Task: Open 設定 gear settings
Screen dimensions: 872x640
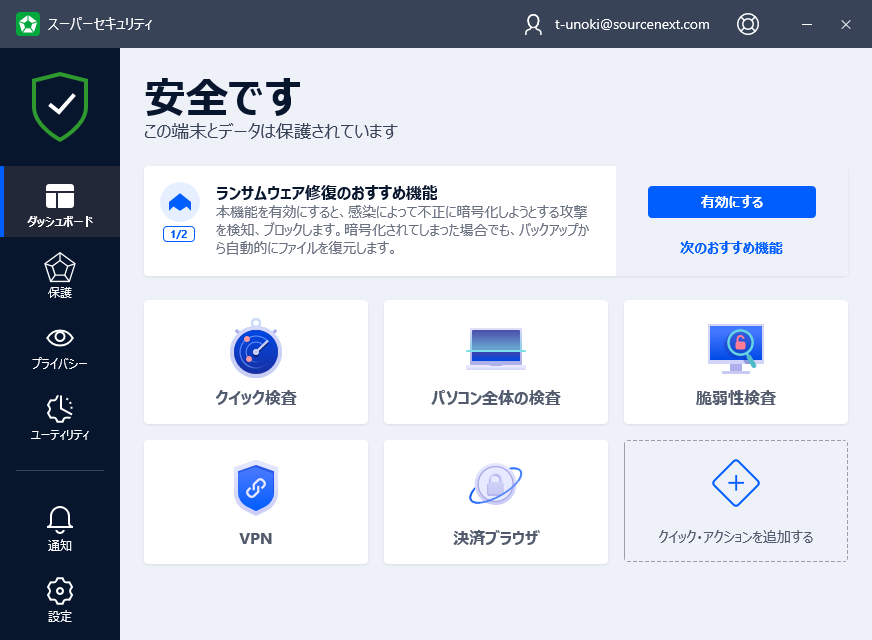Action: point(60,599)
